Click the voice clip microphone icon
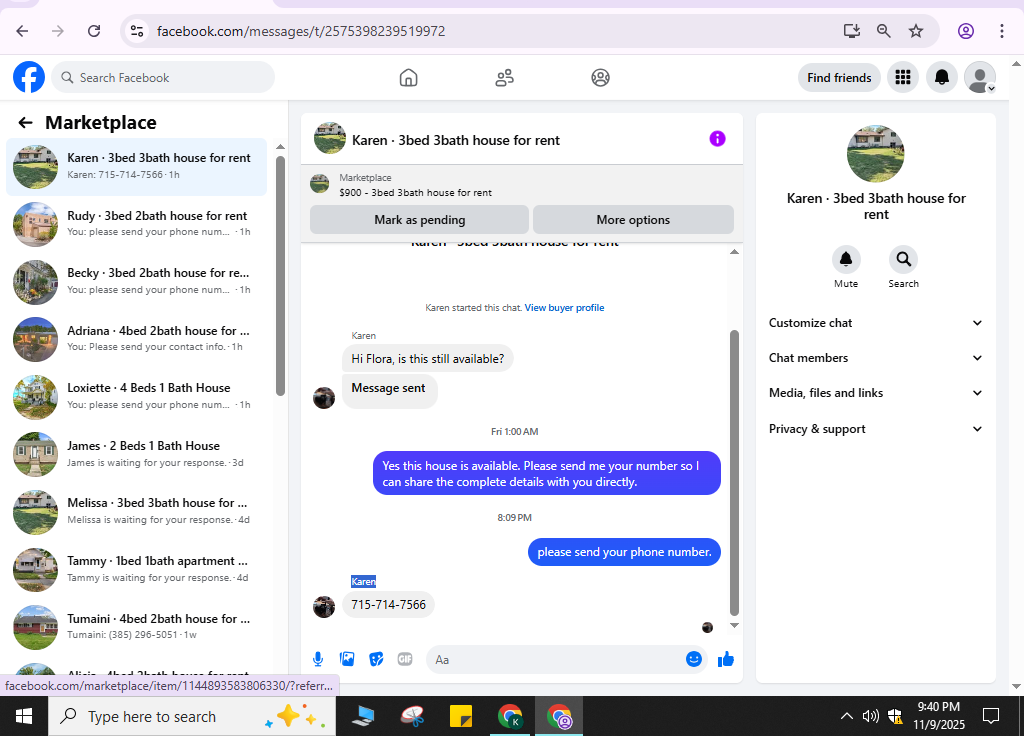1024x736 pixels. [318, 660]
